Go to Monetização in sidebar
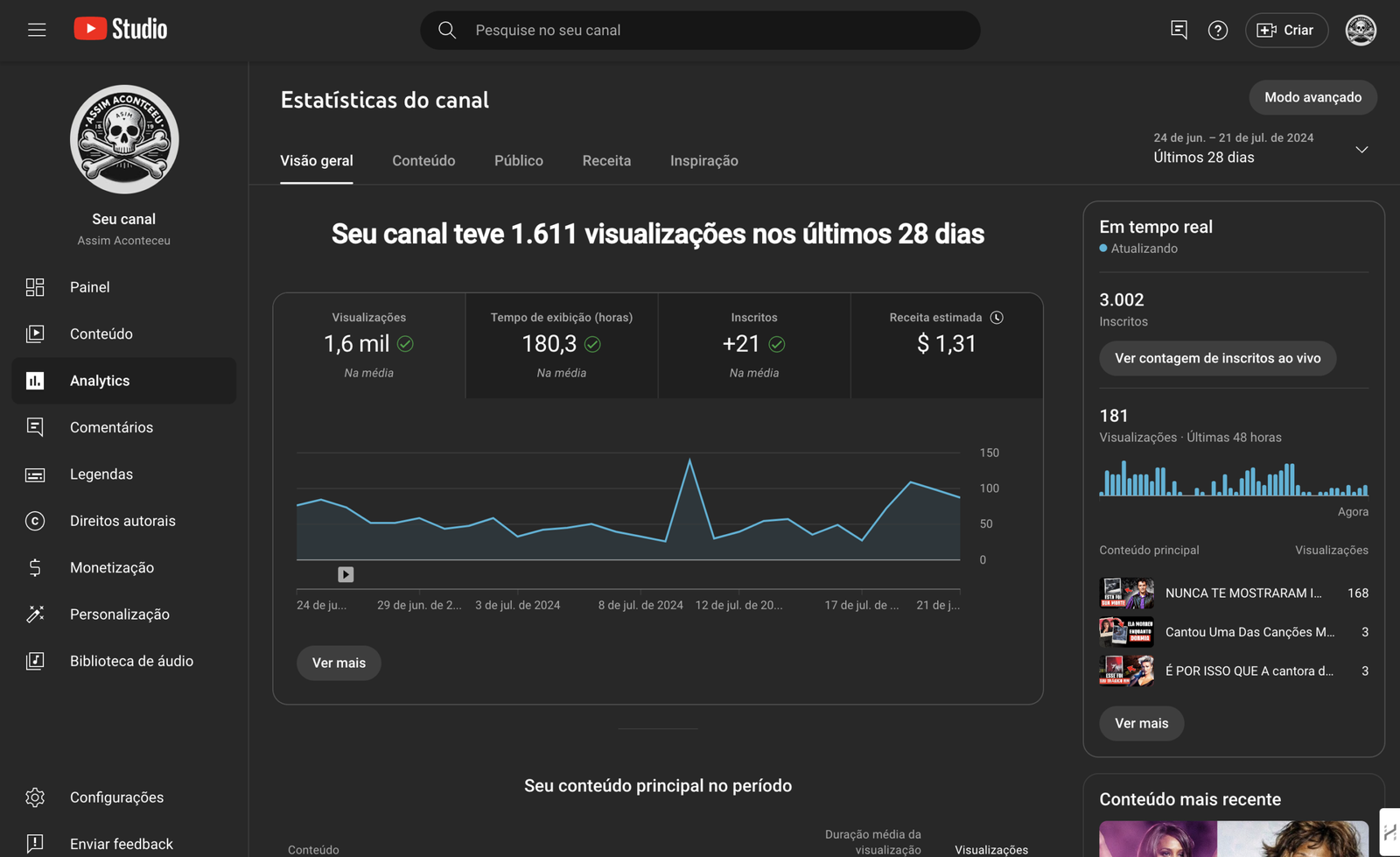The width and height of the screenshot is (1400, 857). click(x=112, y=567)
